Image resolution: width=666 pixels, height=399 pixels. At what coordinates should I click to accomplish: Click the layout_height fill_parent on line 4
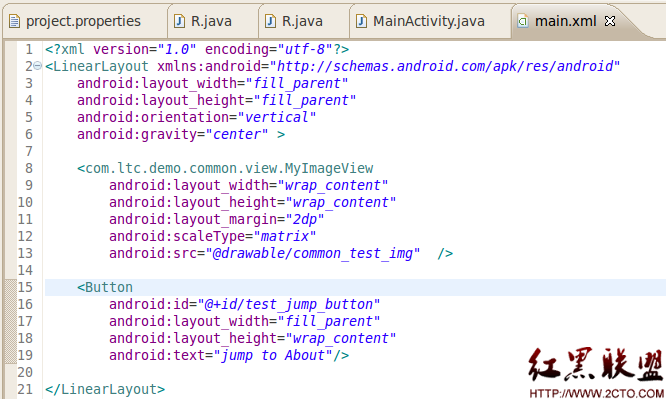[216, 100]
